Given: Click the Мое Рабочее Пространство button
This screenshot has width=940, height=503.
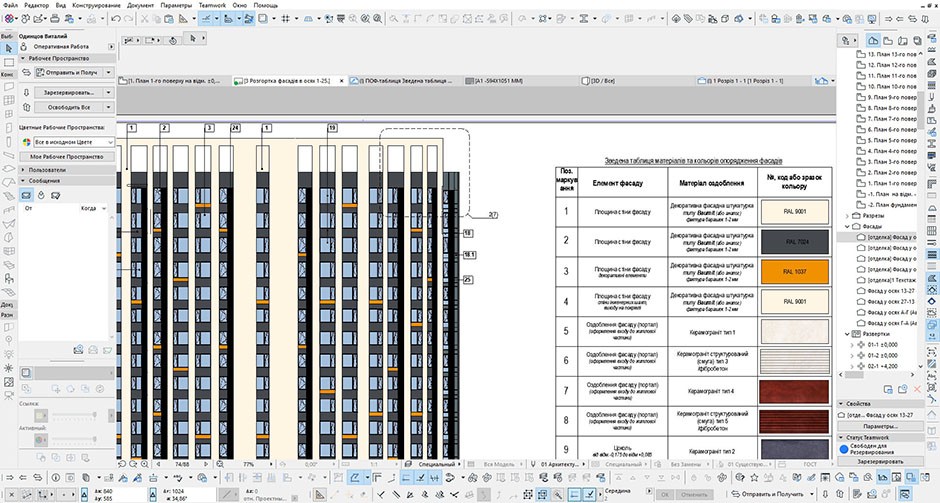Looking at the screenshot, I should point(66,157).
